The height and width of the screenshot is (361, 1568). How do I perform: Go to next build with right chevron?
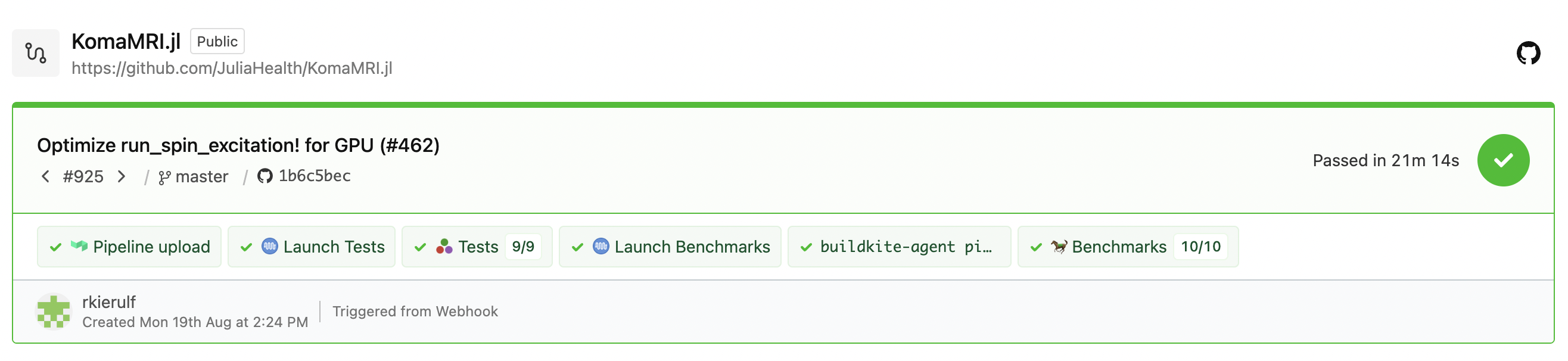pos(122,176)
